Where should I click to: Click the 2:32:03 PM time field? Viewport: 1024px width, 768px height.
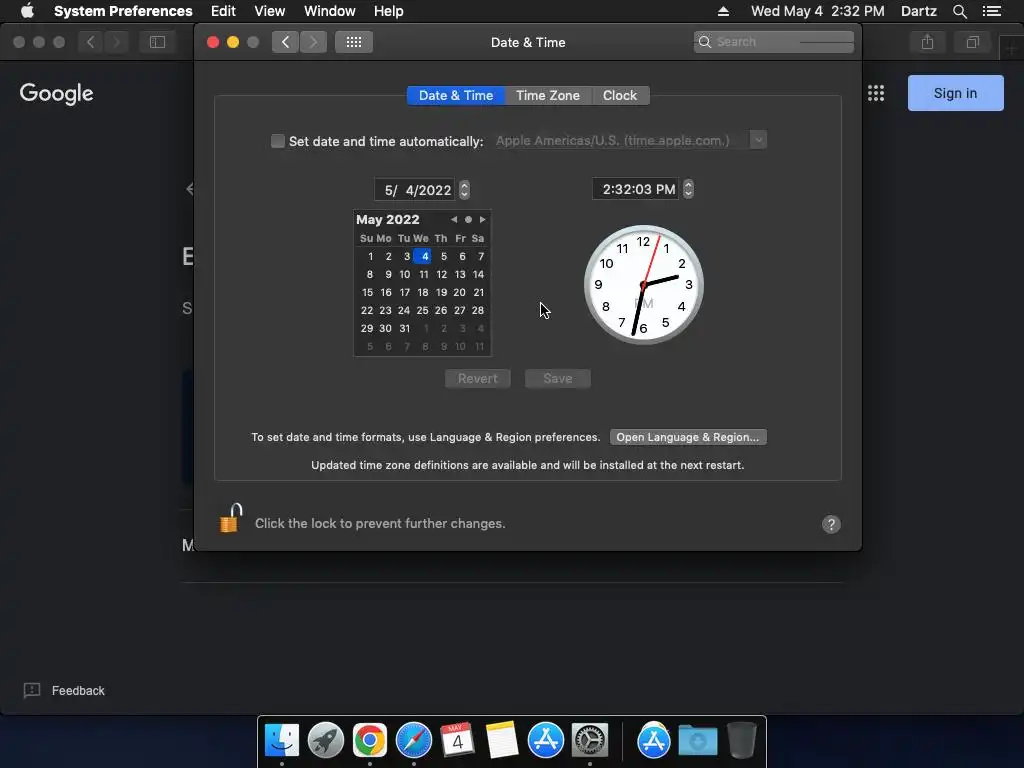point(635,189)
